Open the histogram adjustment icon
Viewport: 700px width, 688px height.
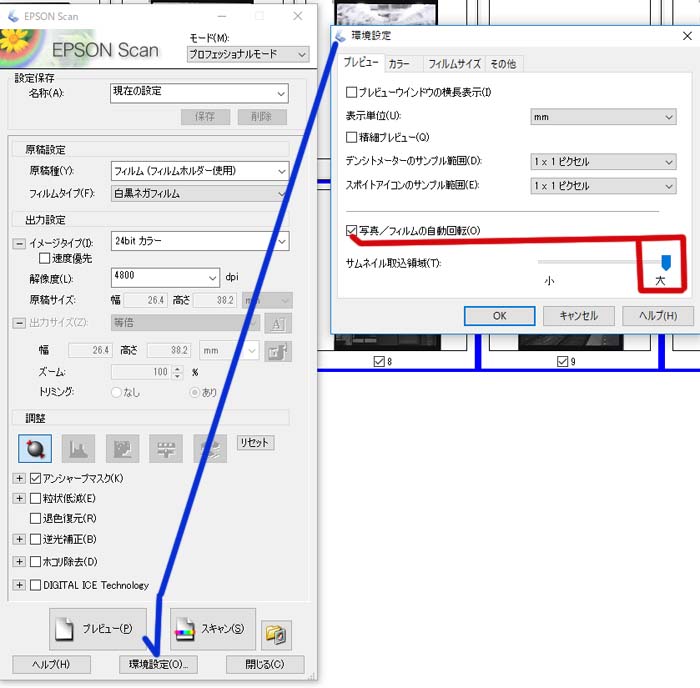[x=78, y=448]
